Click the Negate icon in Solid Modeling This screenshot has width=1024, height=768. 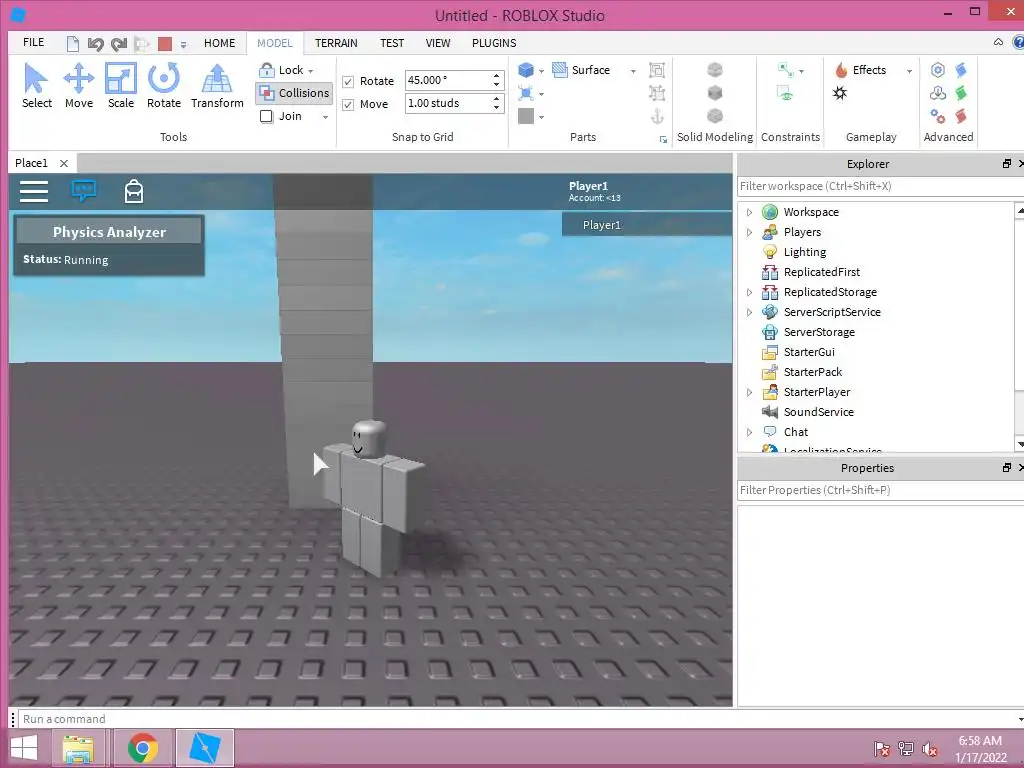715,93
